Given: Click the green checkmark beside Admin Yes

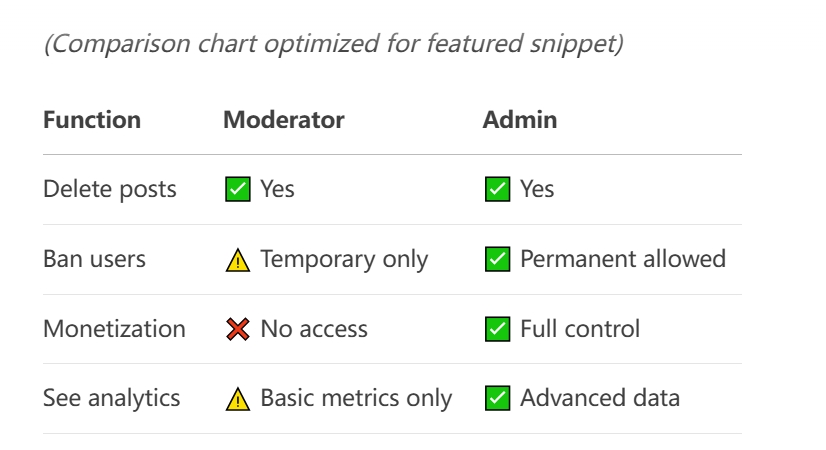Looking at the screenshot, I should 497,189.
